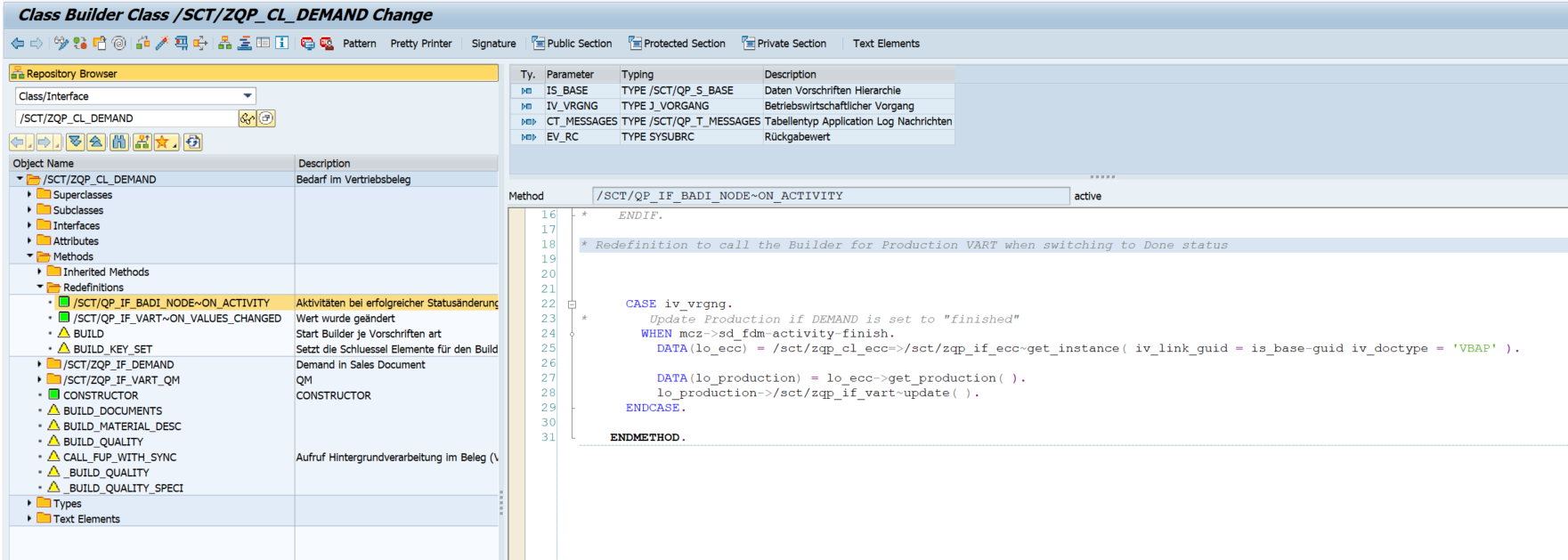This screenshot has height=560, width=1568.
Task: Click the Display glasses icon beside class name
Action: pyautogui.click(x=247, y=118)
